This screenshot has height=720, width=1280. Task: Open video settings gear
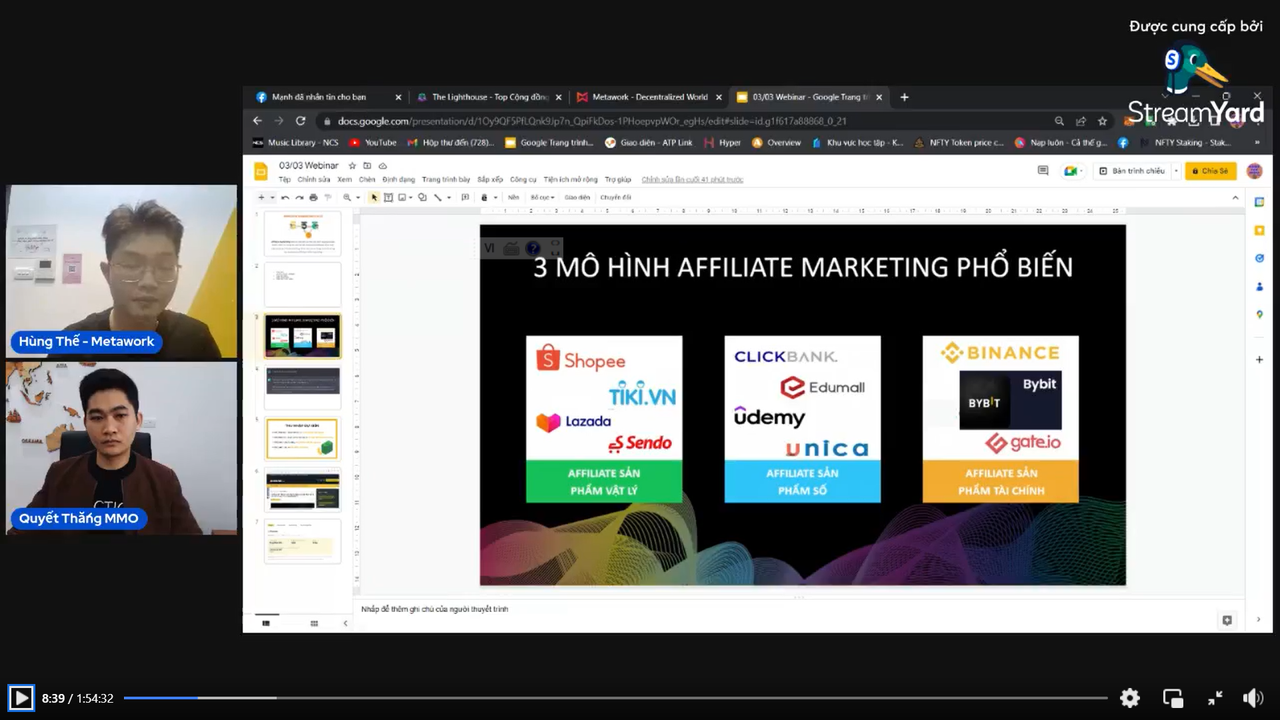[x=1129, y=698]
